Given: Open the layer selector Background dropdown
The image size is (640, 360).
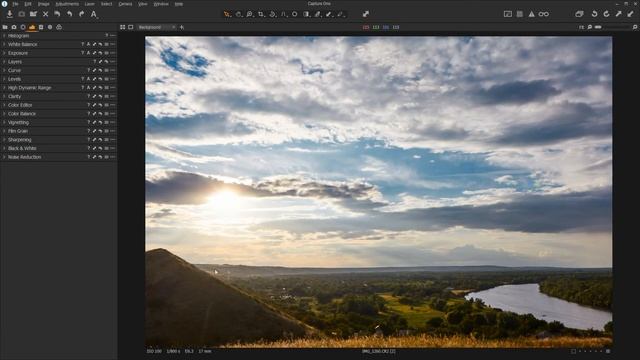Looking at the screenshot, I should click(x=157, y=27).
